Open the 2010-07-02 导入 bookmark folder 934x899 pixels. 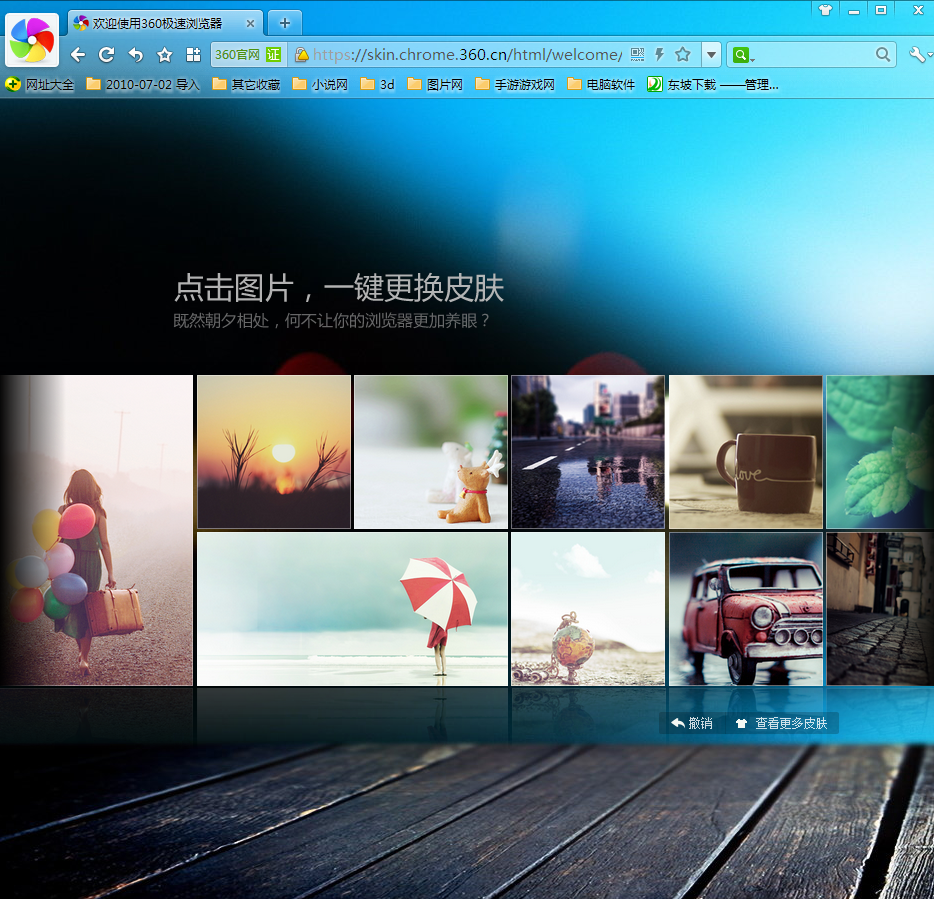tap(142, 85)
